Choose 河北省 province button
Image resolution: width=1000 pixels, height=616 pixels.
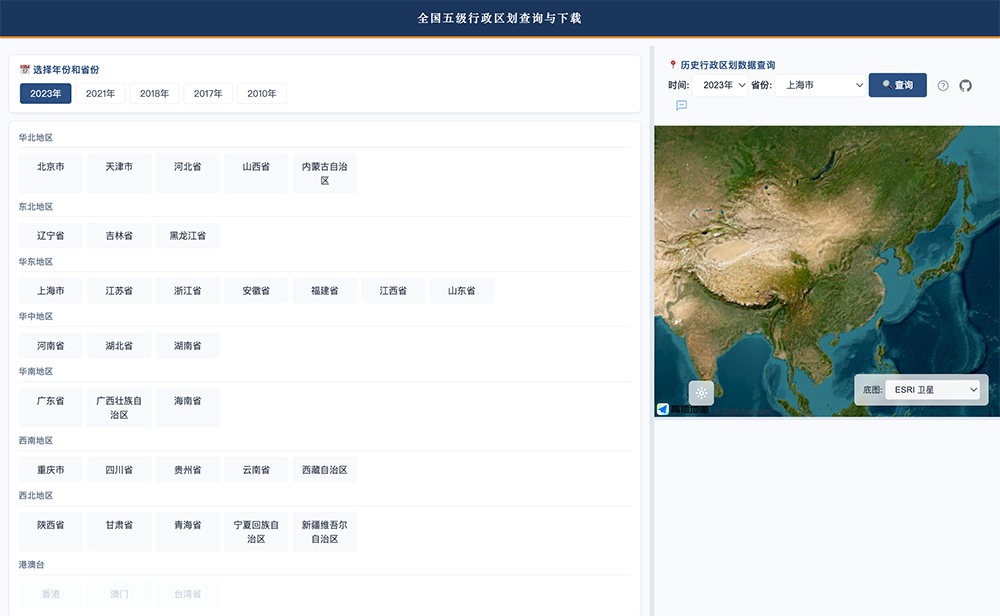click(188, 173)
